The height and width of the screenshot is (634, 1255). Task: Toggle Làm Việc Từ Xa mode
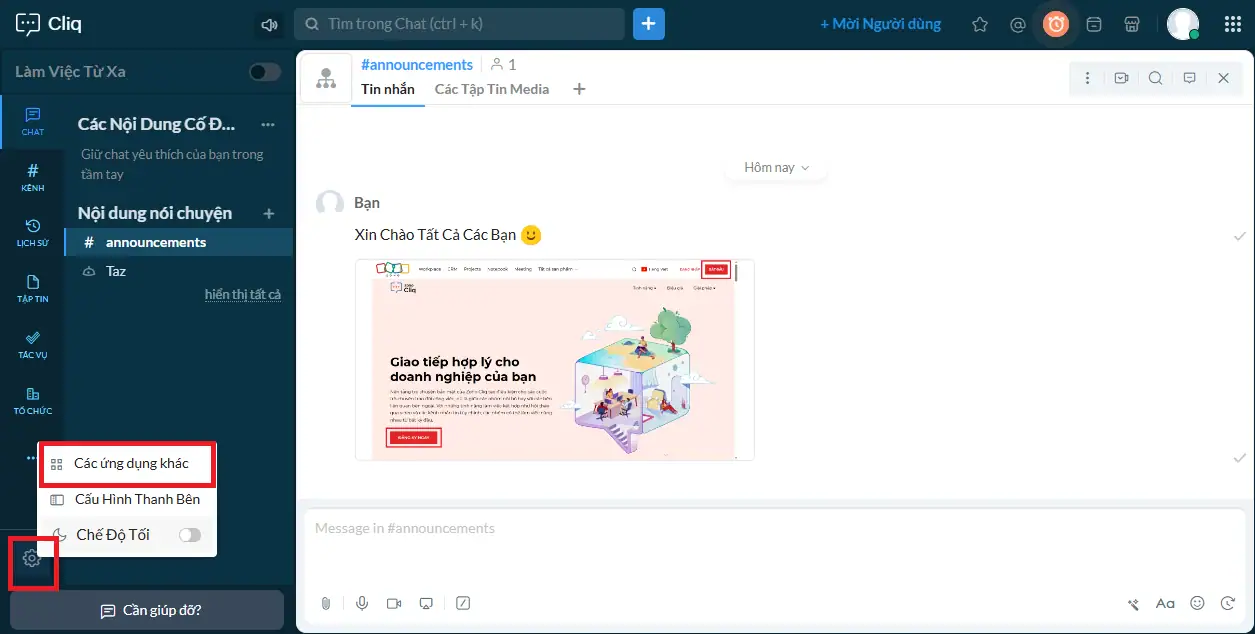coord(263,72)
